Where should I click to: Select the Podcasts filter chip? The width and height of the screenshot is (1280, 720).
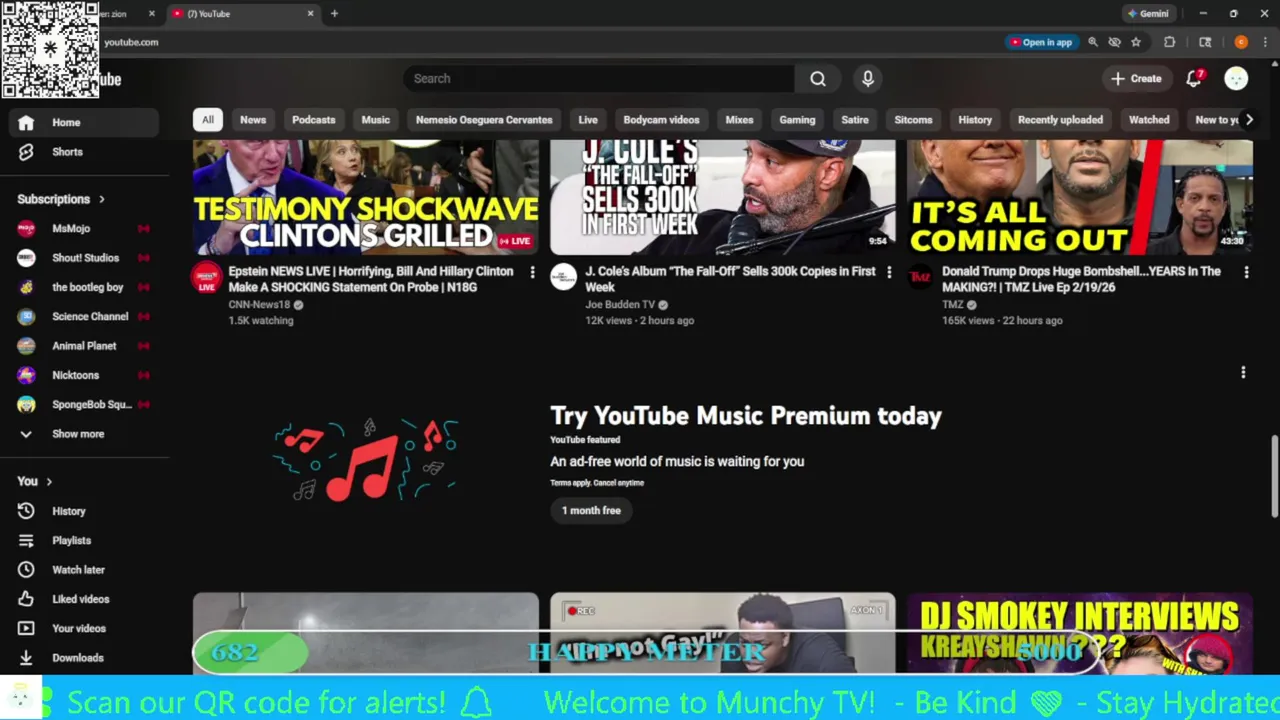[x=314, y=120]
